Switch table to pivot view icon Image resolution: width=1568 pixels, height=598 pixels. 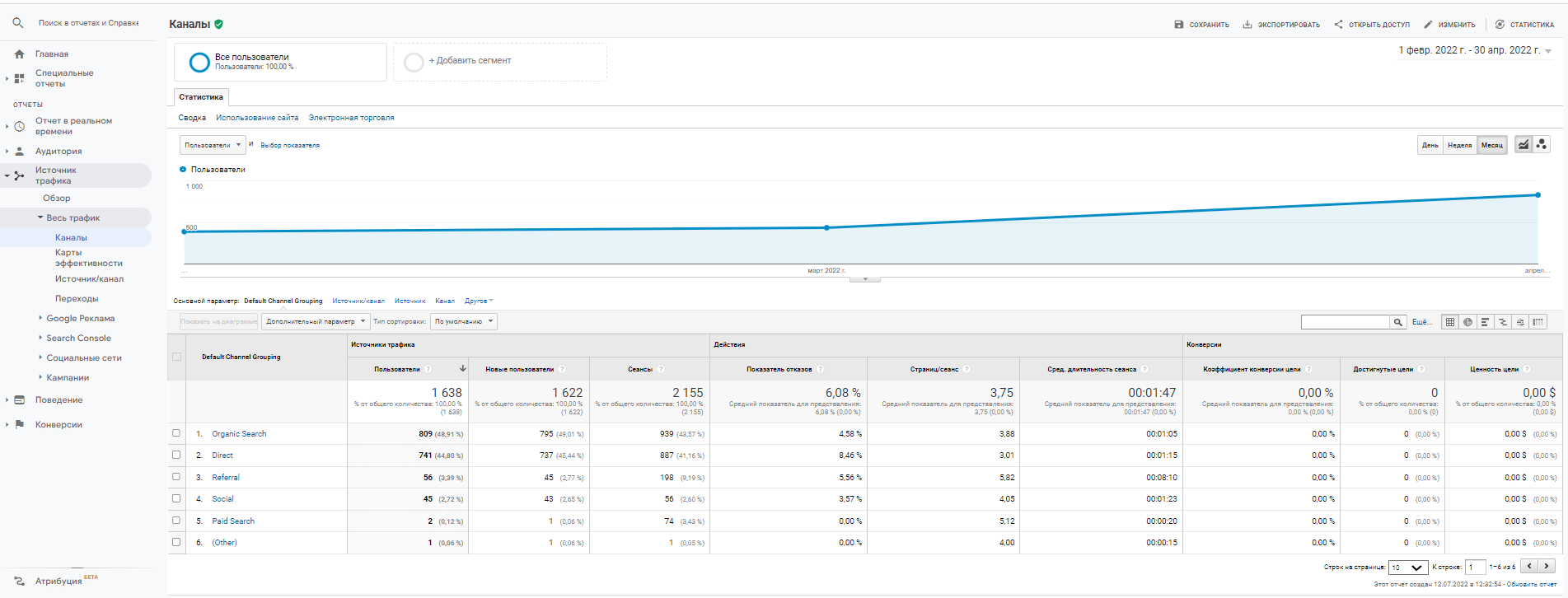pos(1538,322)
